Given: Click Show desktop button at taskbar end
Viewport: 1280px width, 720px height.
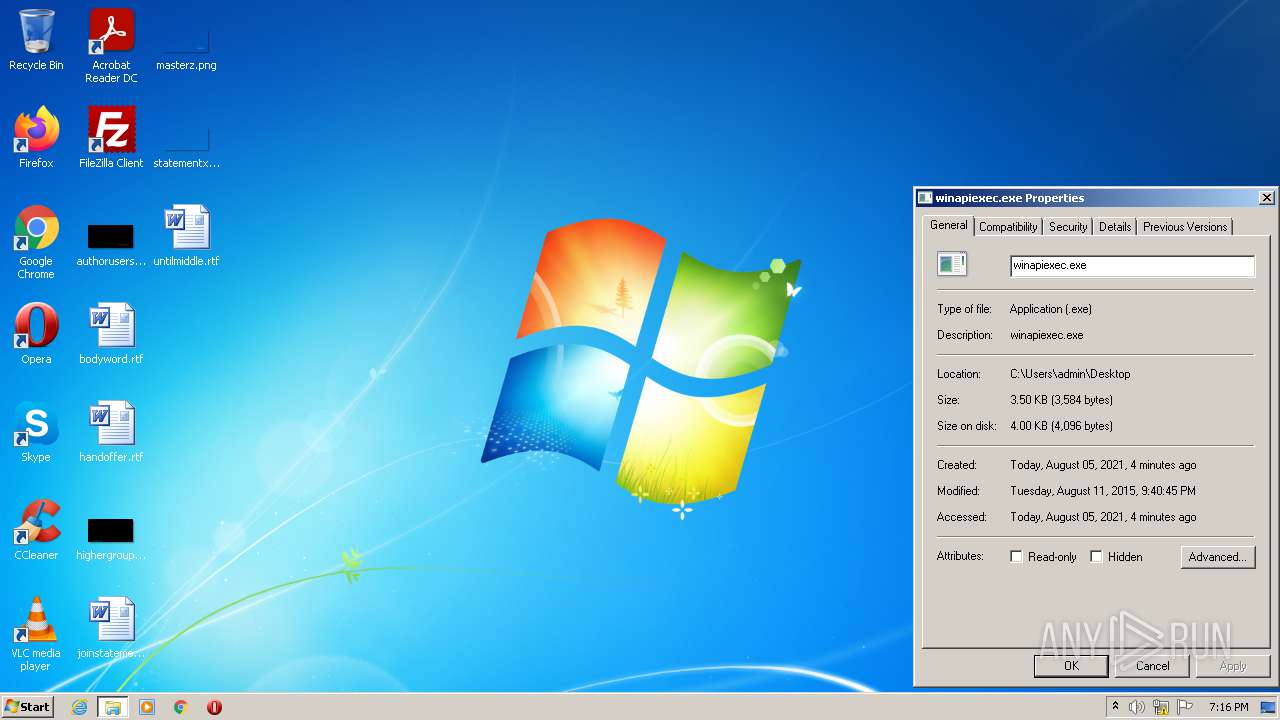Looking at the screenshot, I should tap(1269, 707).
